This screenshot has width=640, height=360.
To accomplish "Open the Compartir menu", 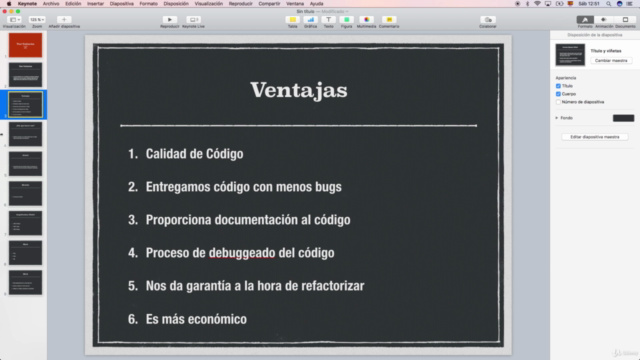I will 269,4.
